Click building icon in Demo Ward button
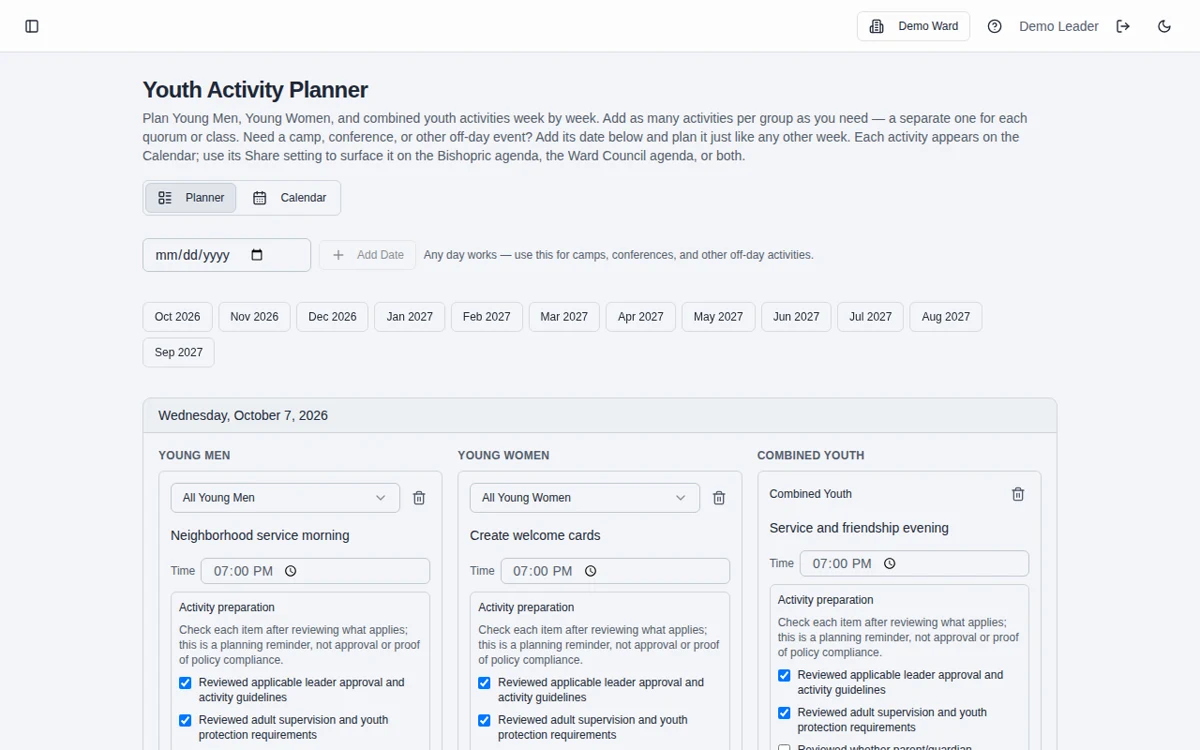1200x750 pixels. [x=877, y=26]
